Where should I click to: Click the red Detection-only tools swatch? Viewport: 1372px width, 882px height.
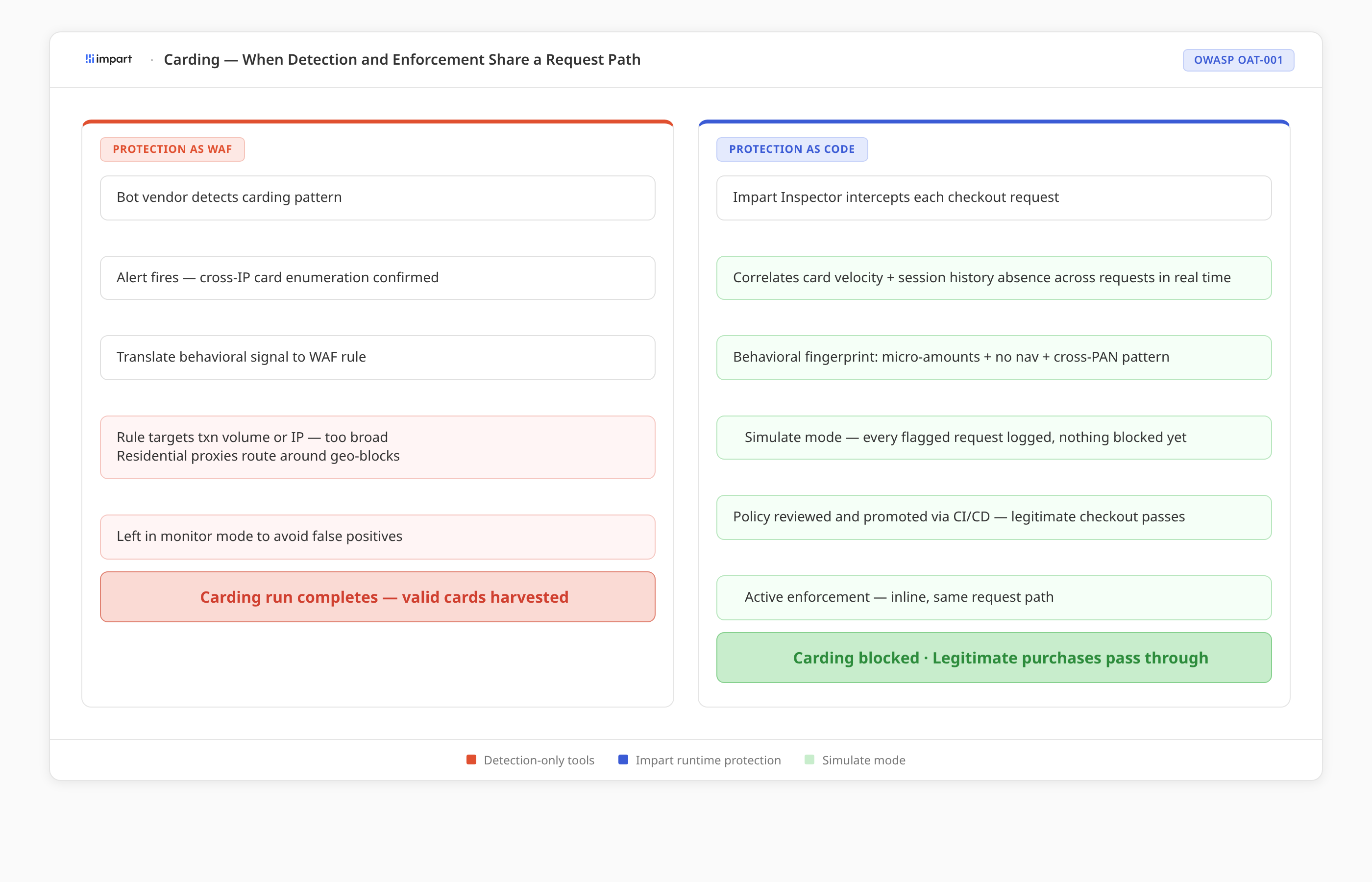(471, 759)
